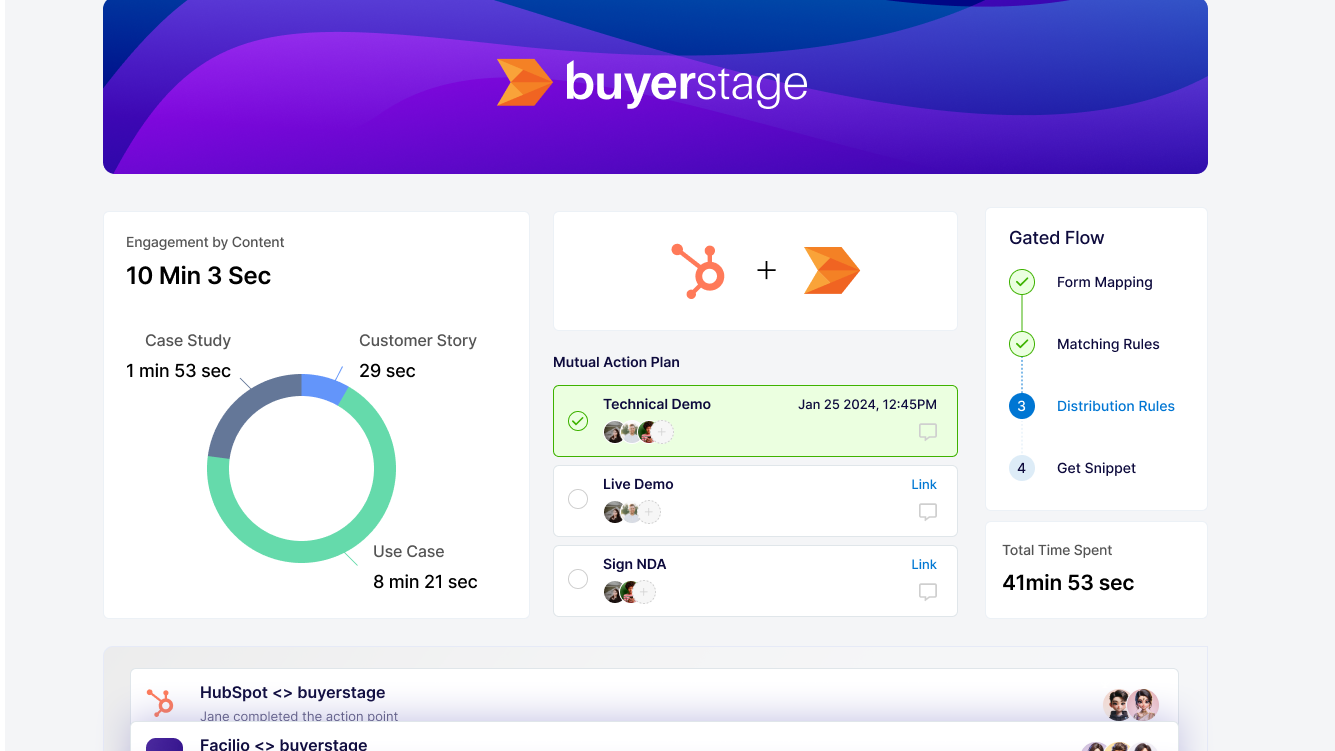Open comments on the Live Demo task
The height and width of the screenshot is (751, 1335).
(928, 511)
